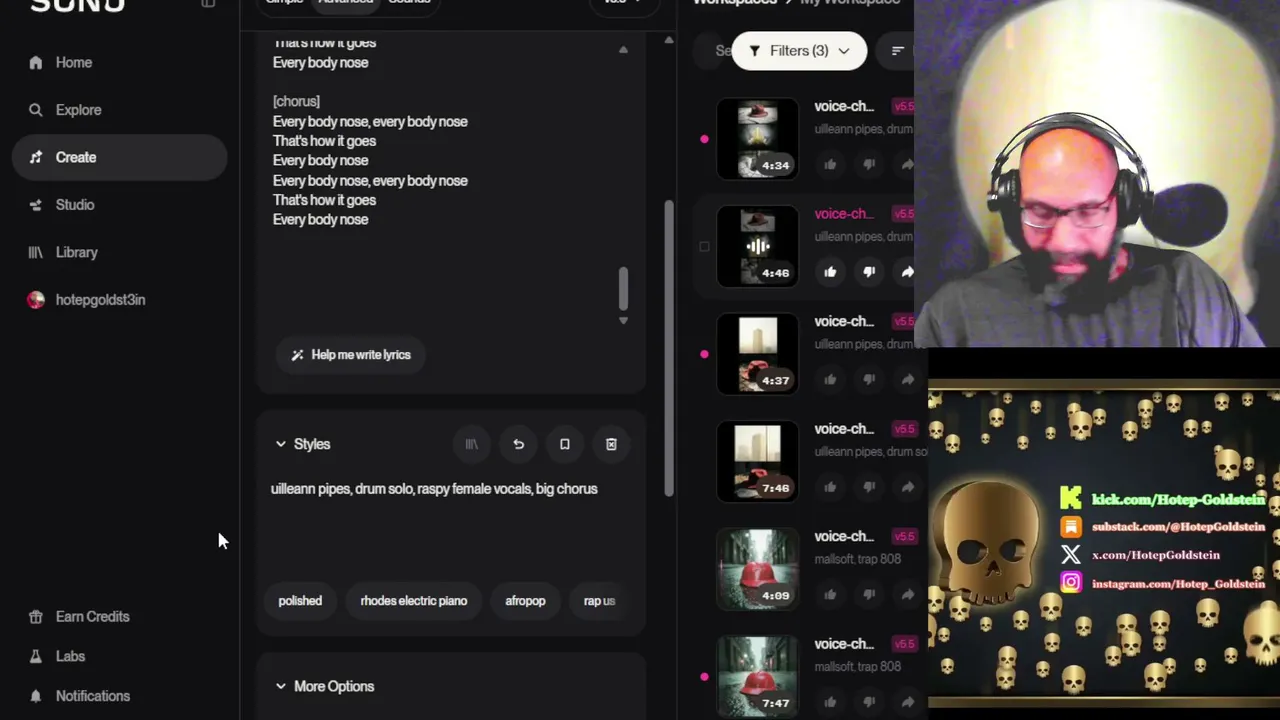Screen dimensions: 1280x720
Task: Save the current style with the bookmark icon
Action: (564, 444)
